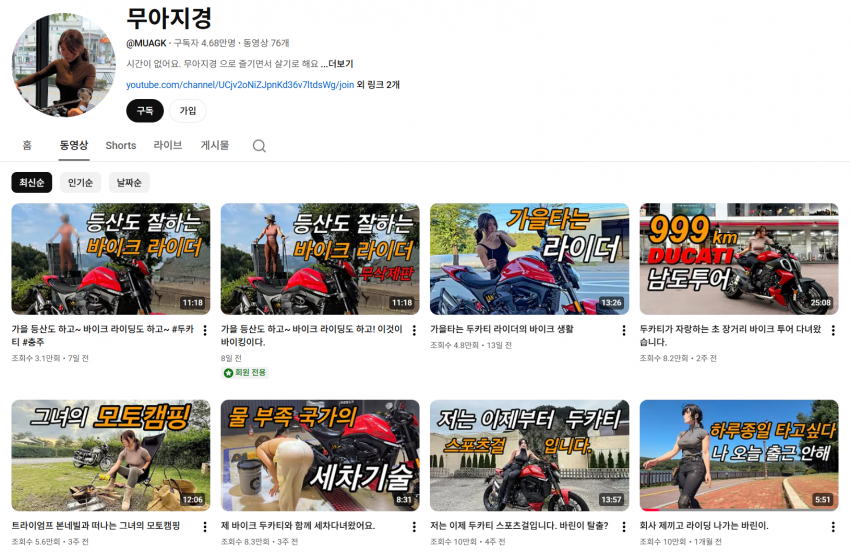Select the 인기순 sort filter chip
The height and width of the screenshot is (554, 850).
pos(80,183)
